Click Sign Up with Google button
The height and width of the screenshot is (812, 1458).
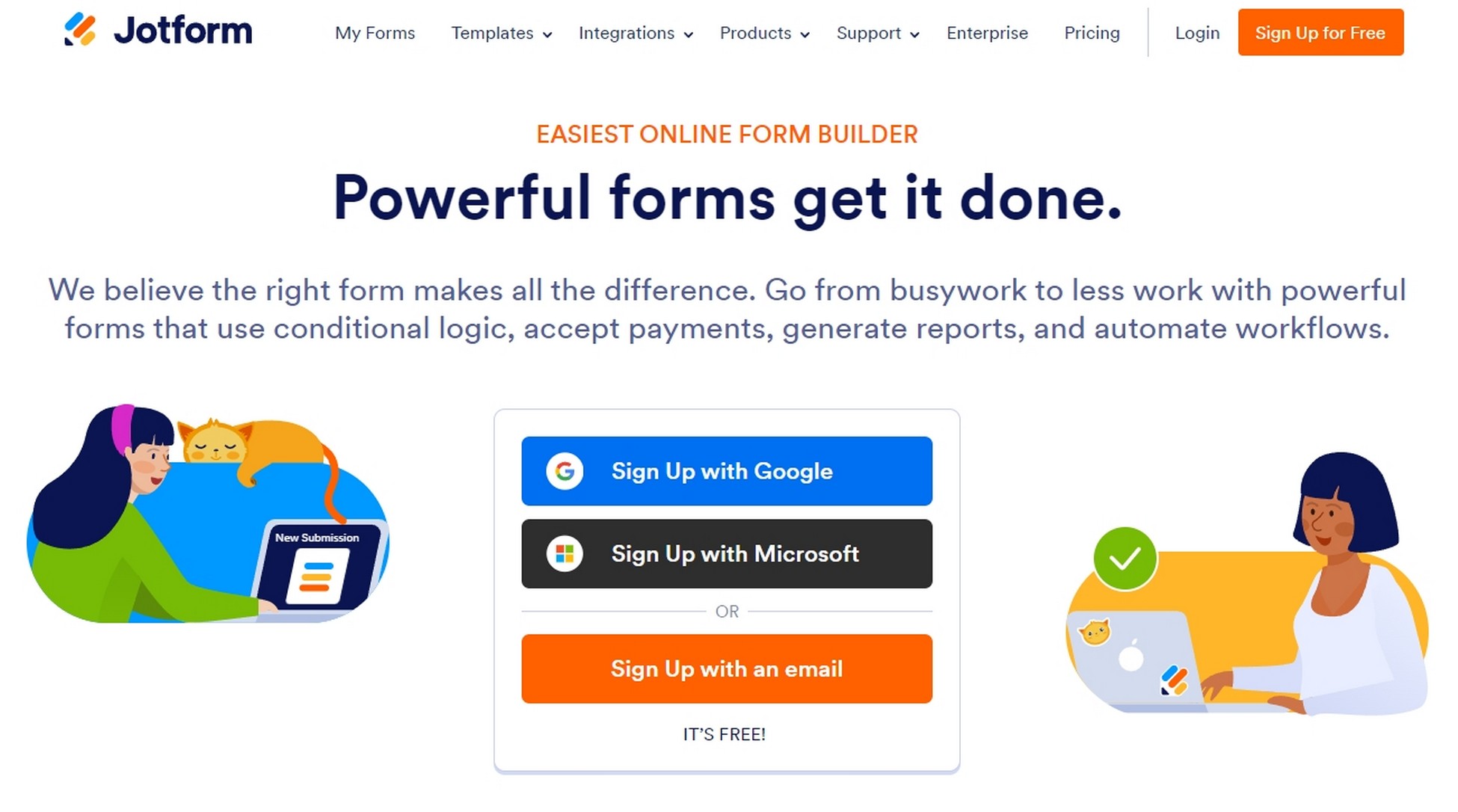(x=728, y=471)
